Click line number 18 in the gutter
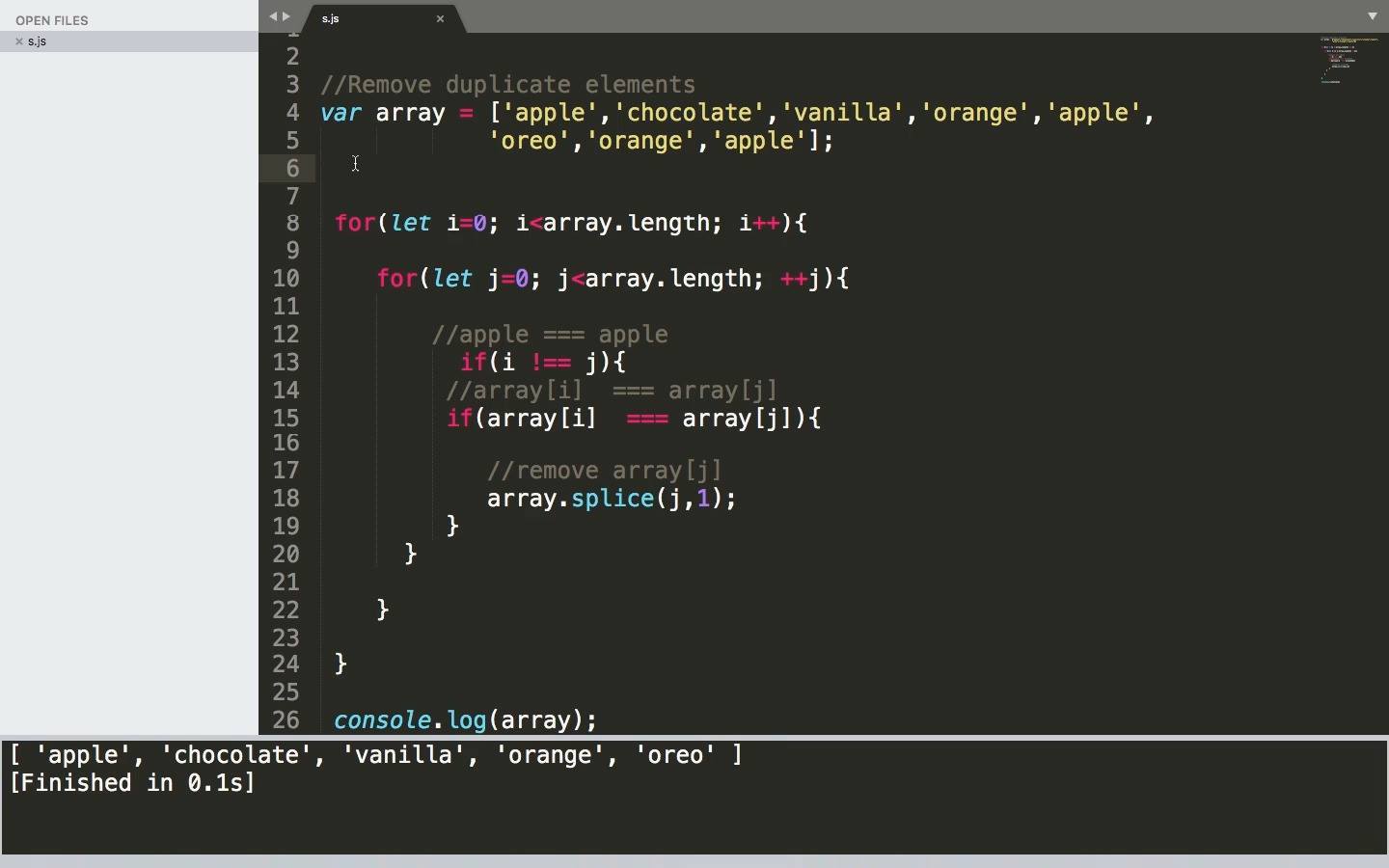This screenshot has height=868, width=1389. coord(286,499)
